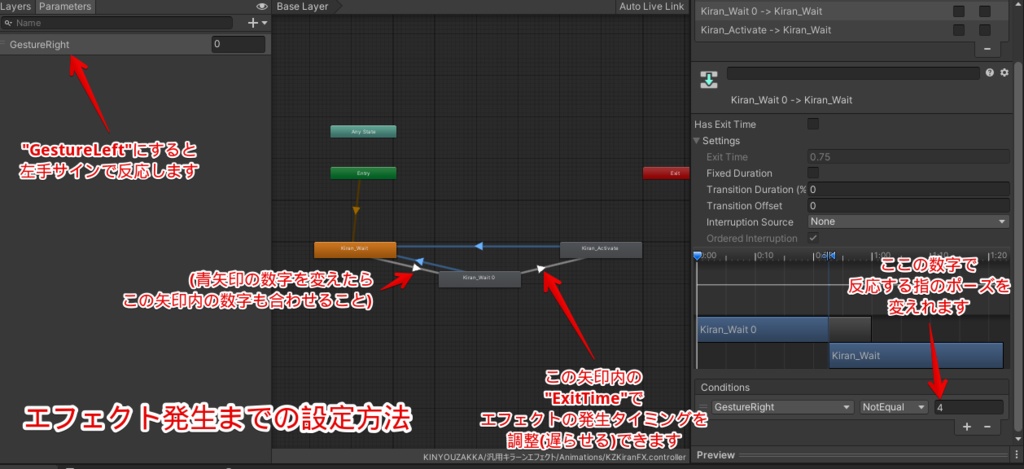Add a condition with the plus button

(967, 427)
